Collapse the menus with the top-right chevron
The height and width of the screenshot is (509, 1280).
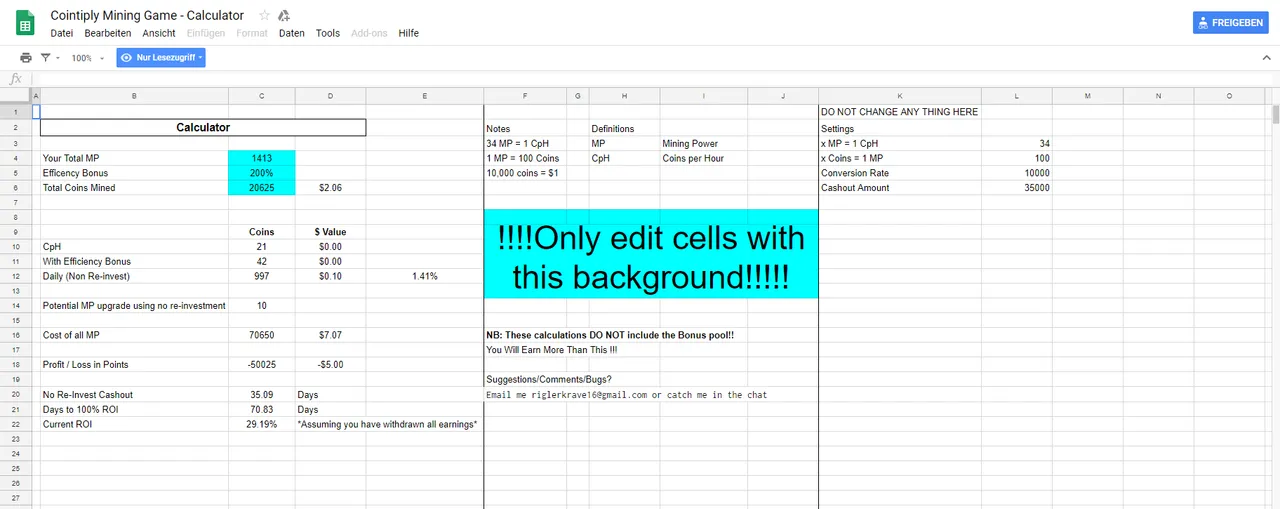[x=1266, y=58]
